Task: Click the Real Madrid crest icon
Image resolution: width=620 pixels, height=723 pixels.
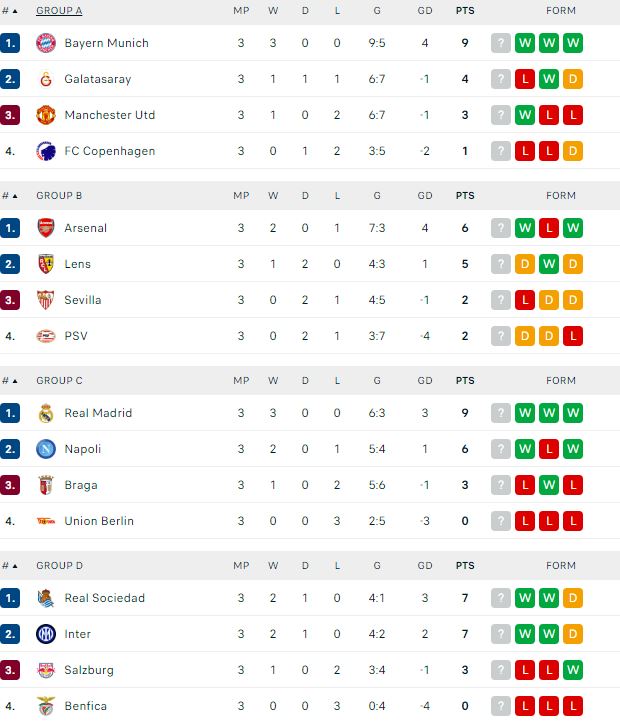Action: 45,413
